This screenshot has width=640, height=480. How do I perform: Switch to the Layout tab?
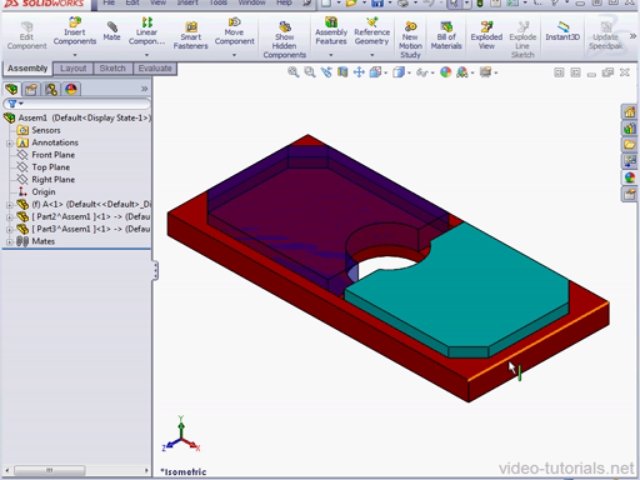coord(73,68)
